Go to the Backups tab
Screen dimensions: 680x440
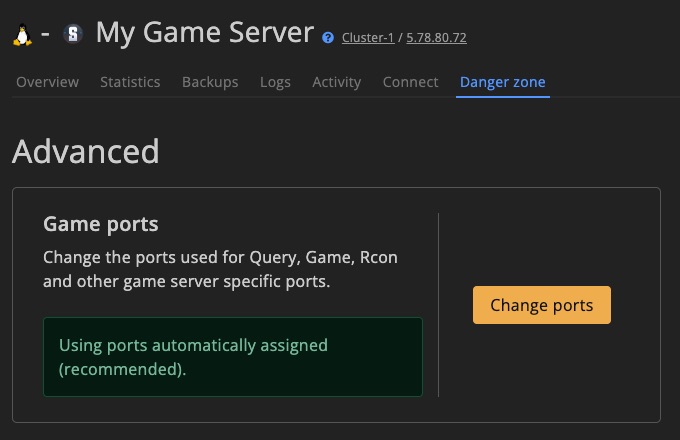(x=210, y=82)
